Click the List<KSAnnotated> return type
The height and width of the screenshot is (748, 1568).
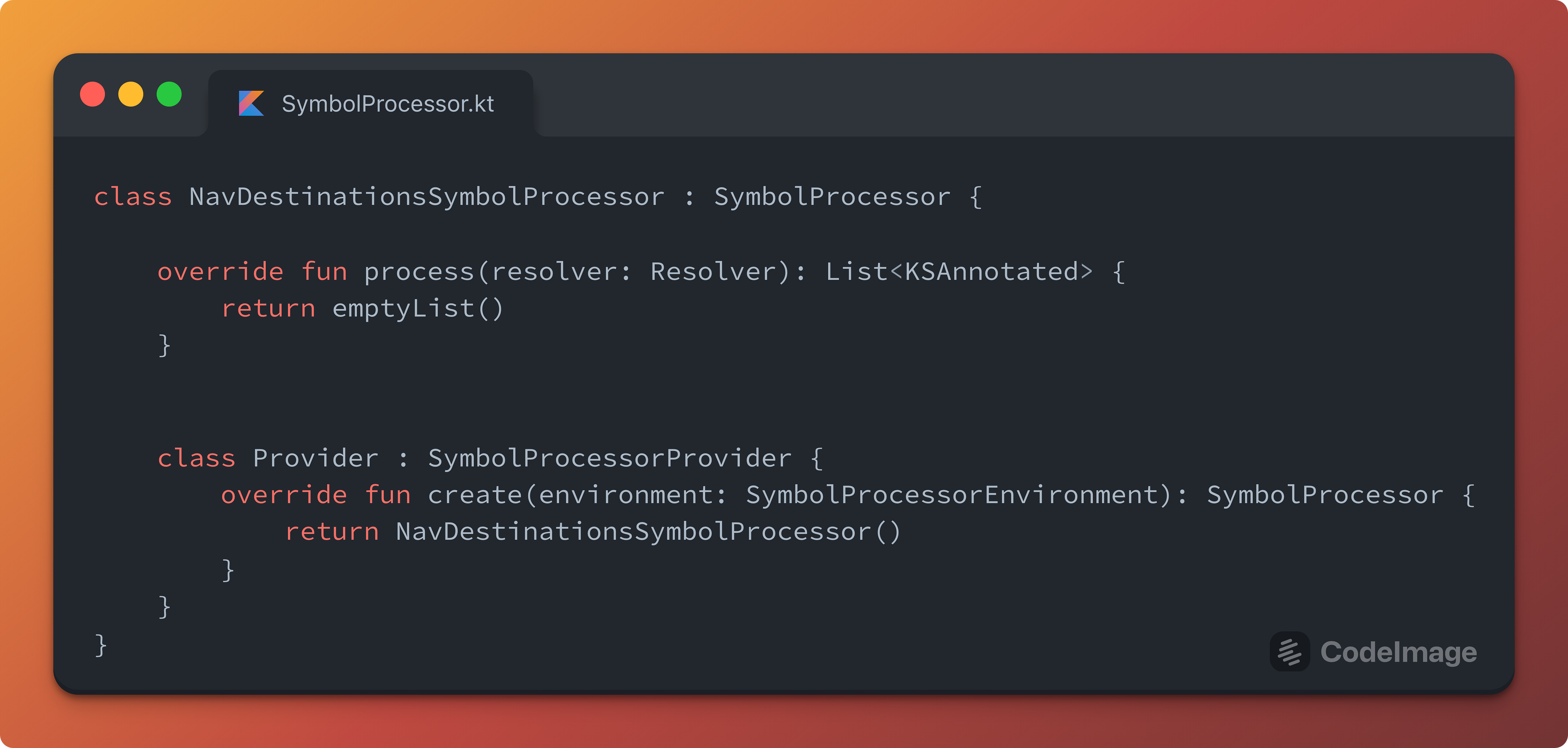pos(959,271)
